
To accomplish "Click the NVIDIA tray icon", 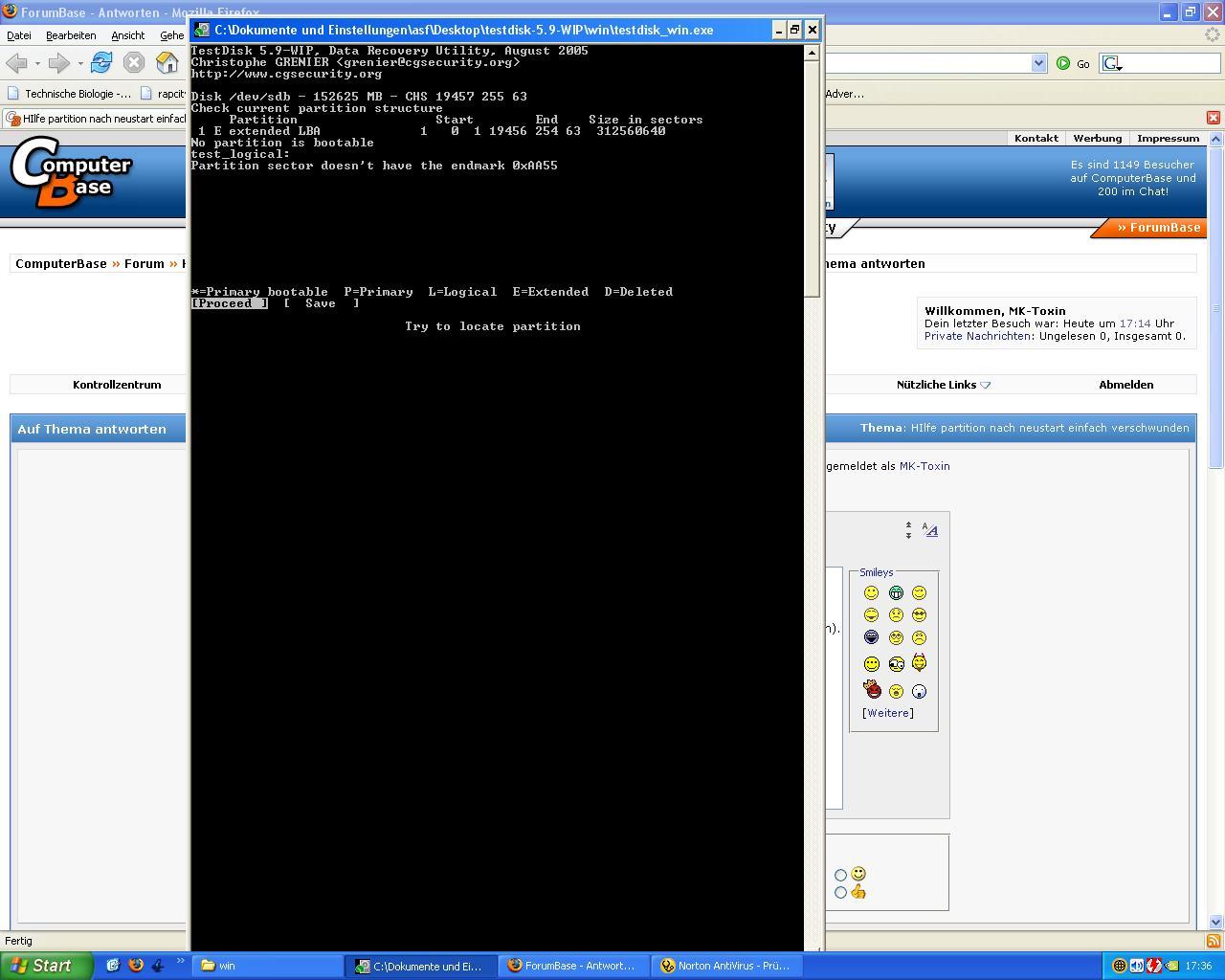I will click(x=1171, y=966).
